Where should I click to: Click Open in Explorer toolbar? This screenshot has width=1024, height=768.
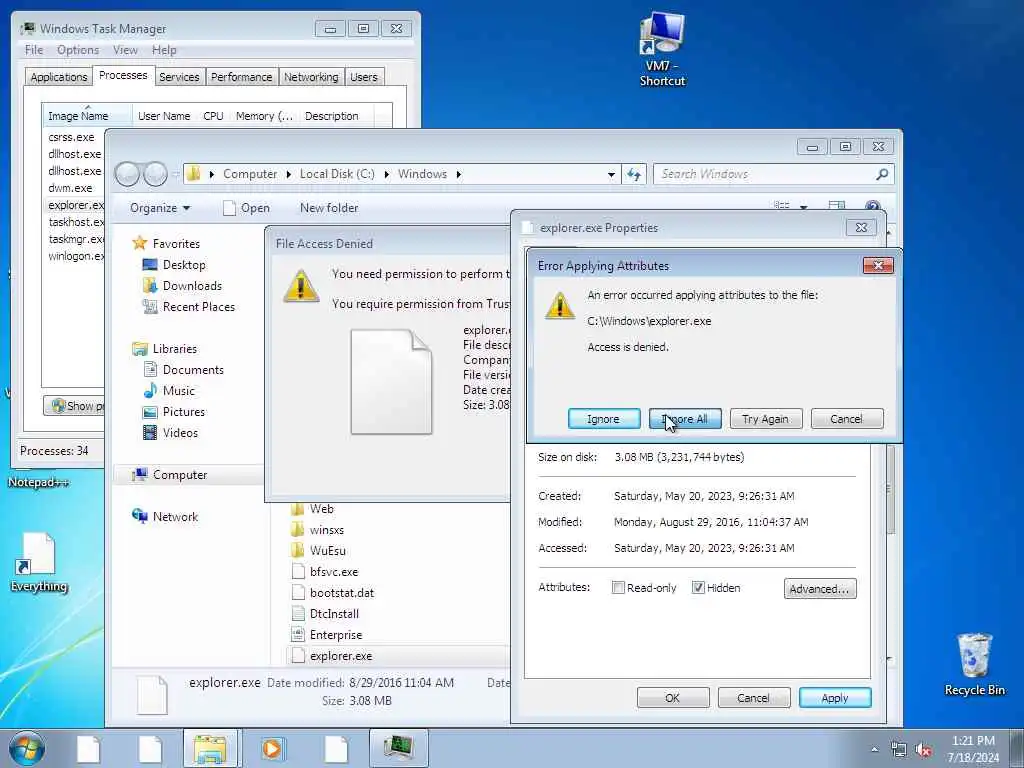coord(246,208)
